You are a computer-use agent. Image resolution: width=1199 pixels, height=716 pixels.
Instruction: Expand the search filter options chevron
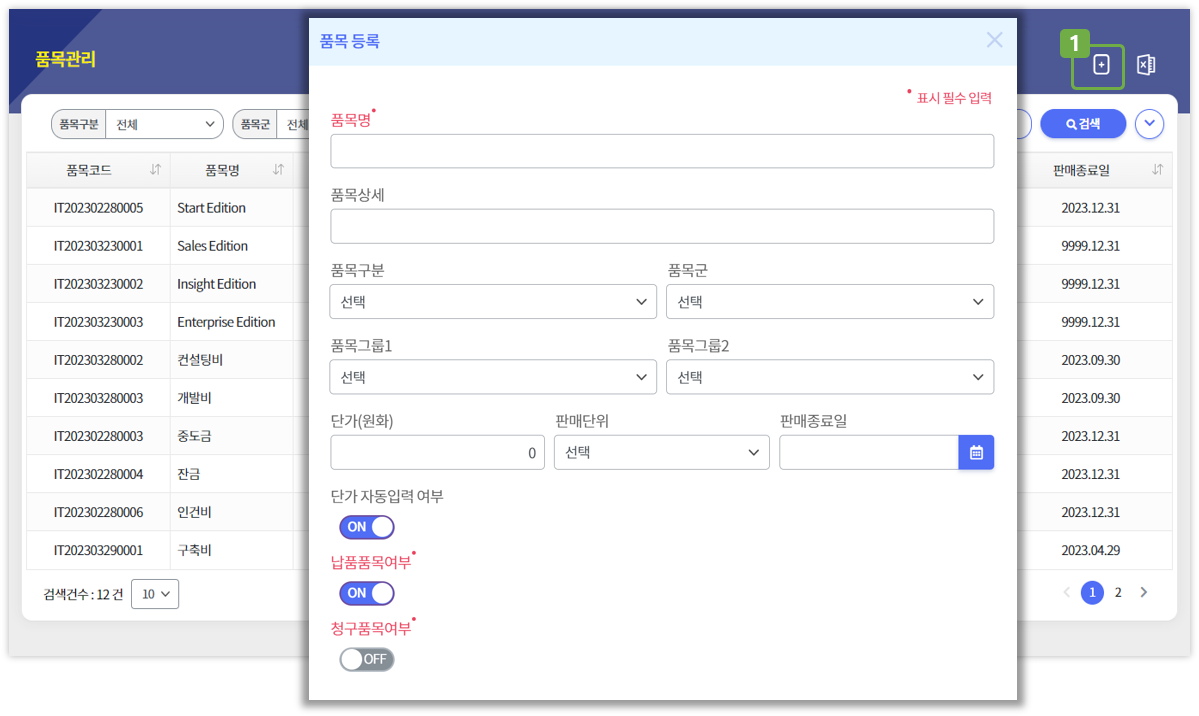click(x=1149, y=124)
